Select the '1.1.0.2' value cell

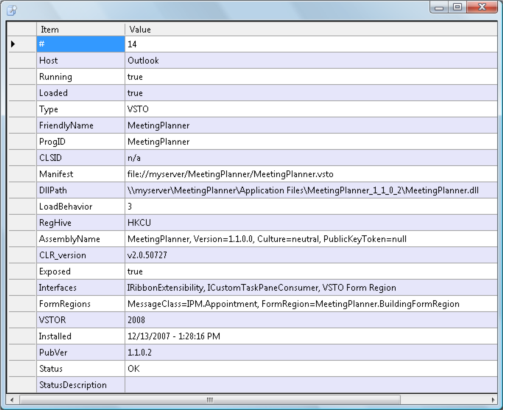click(x=311, y=352)
